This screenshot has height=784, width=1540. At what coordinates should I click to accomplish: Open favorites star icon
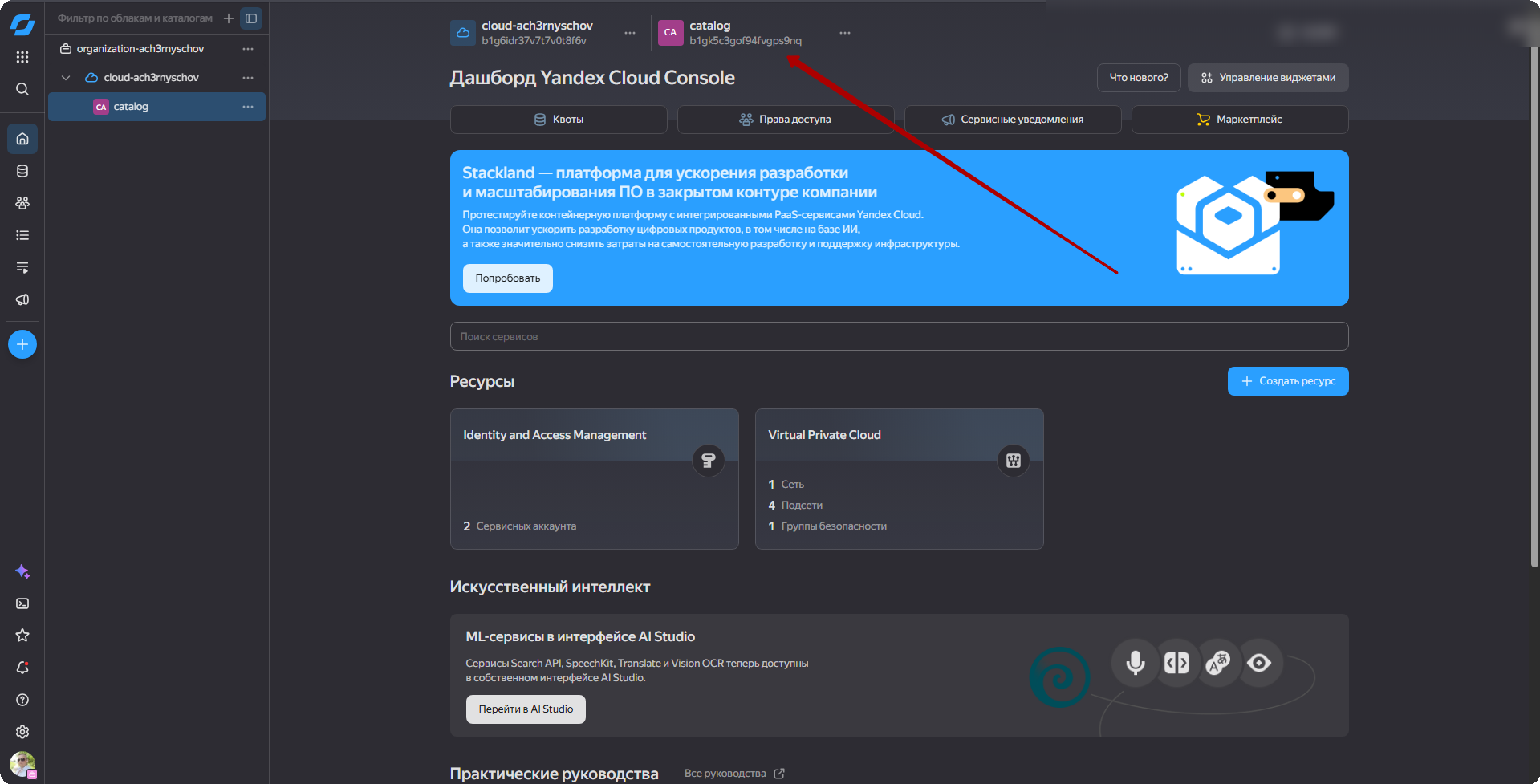22,636
